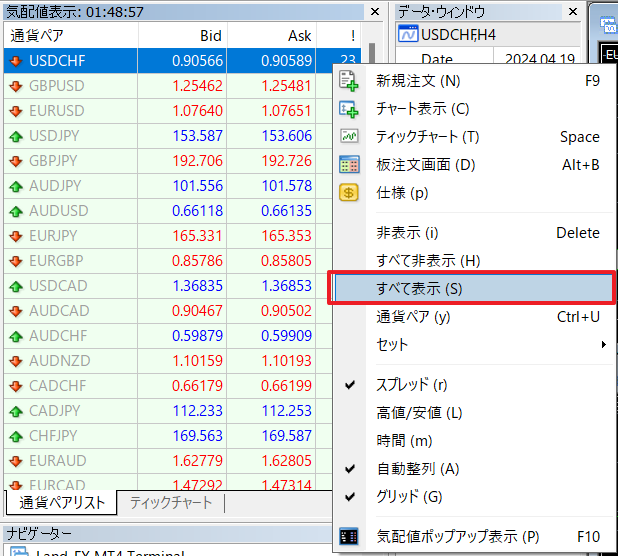Switch to the 通貨ペアリスト tab
This screenshot has height=556, width=618.
click(62, 503)
